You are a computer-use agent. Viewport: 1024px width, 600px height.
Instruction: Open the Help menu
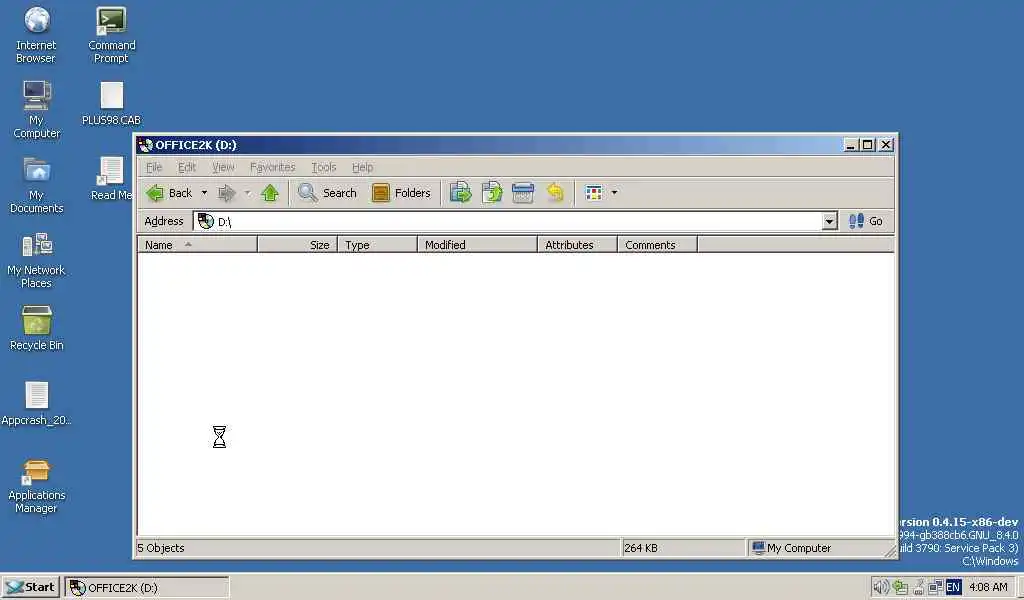362,167
